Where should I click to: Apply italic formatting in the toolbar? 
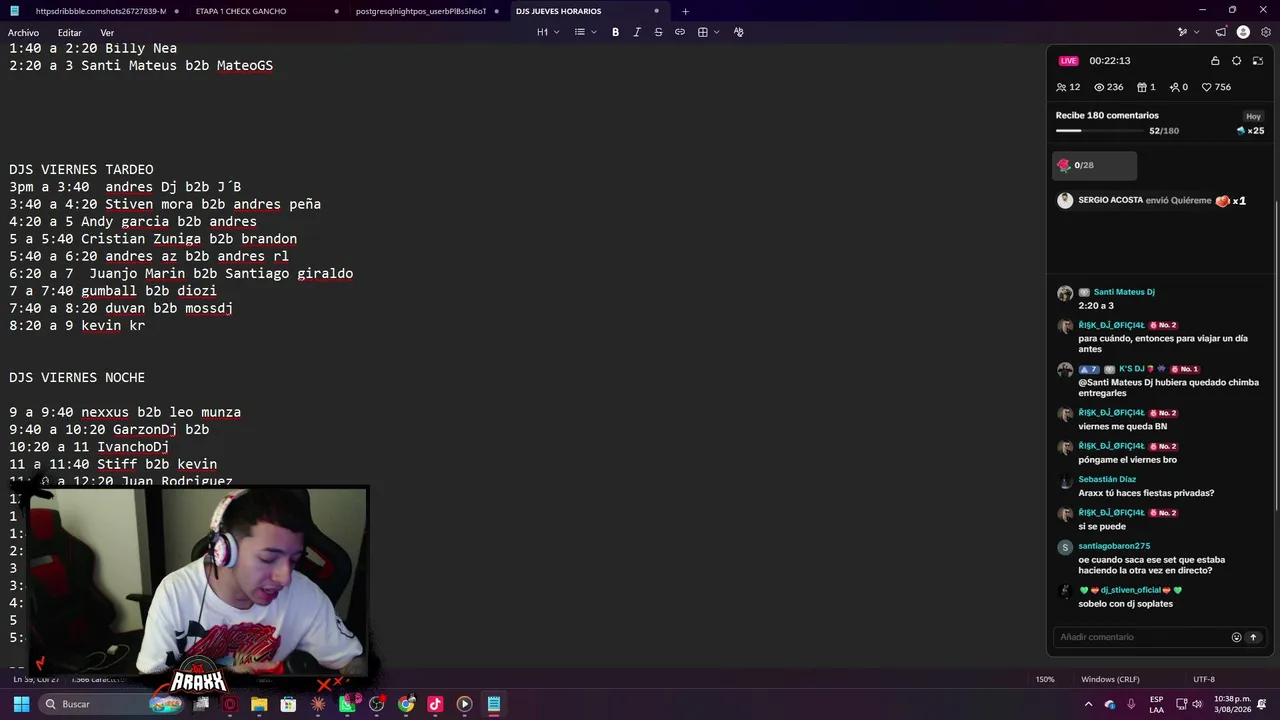click(637, 32)
